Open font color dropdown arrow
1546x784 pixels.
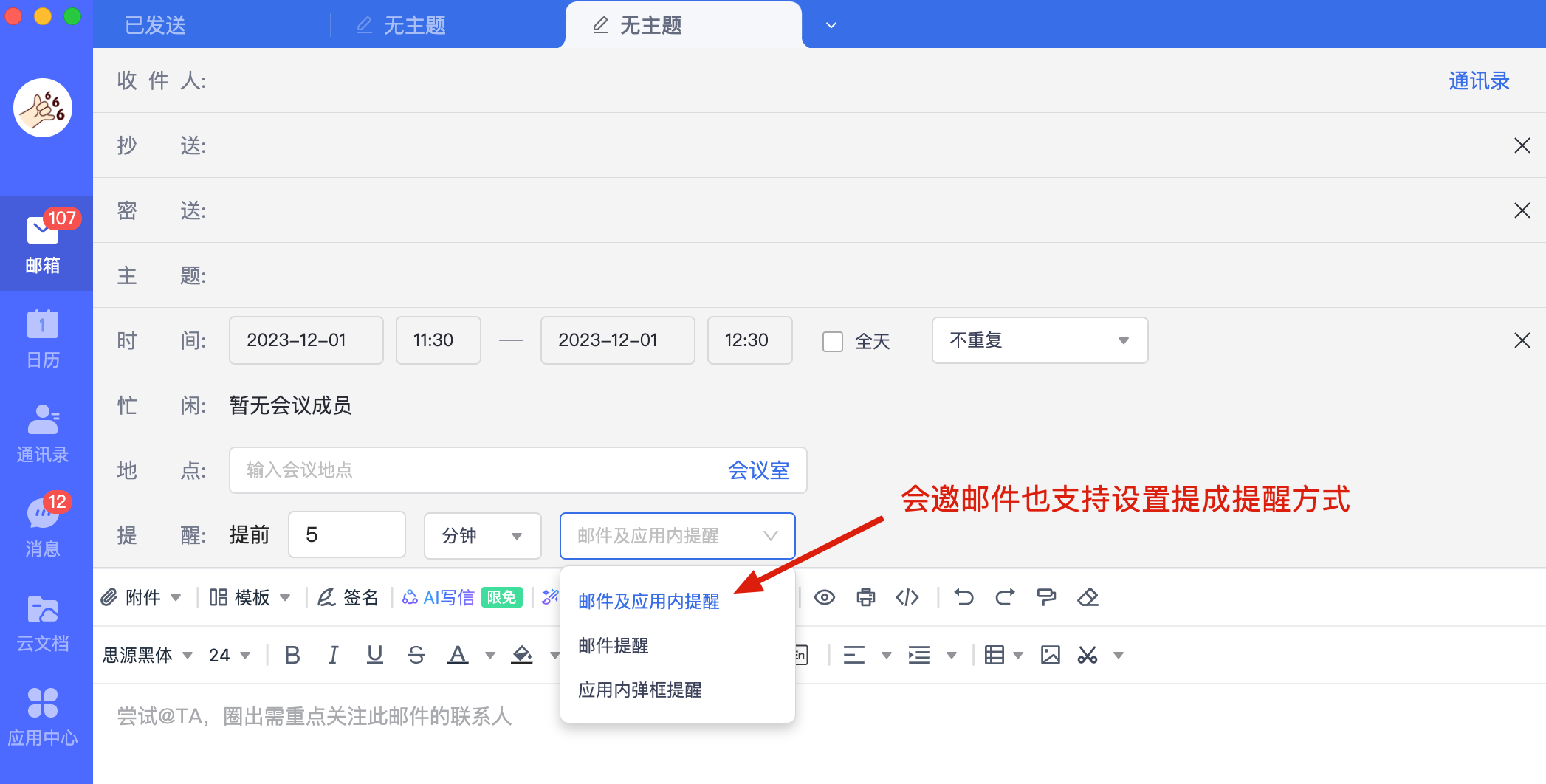tap(490, 655)
